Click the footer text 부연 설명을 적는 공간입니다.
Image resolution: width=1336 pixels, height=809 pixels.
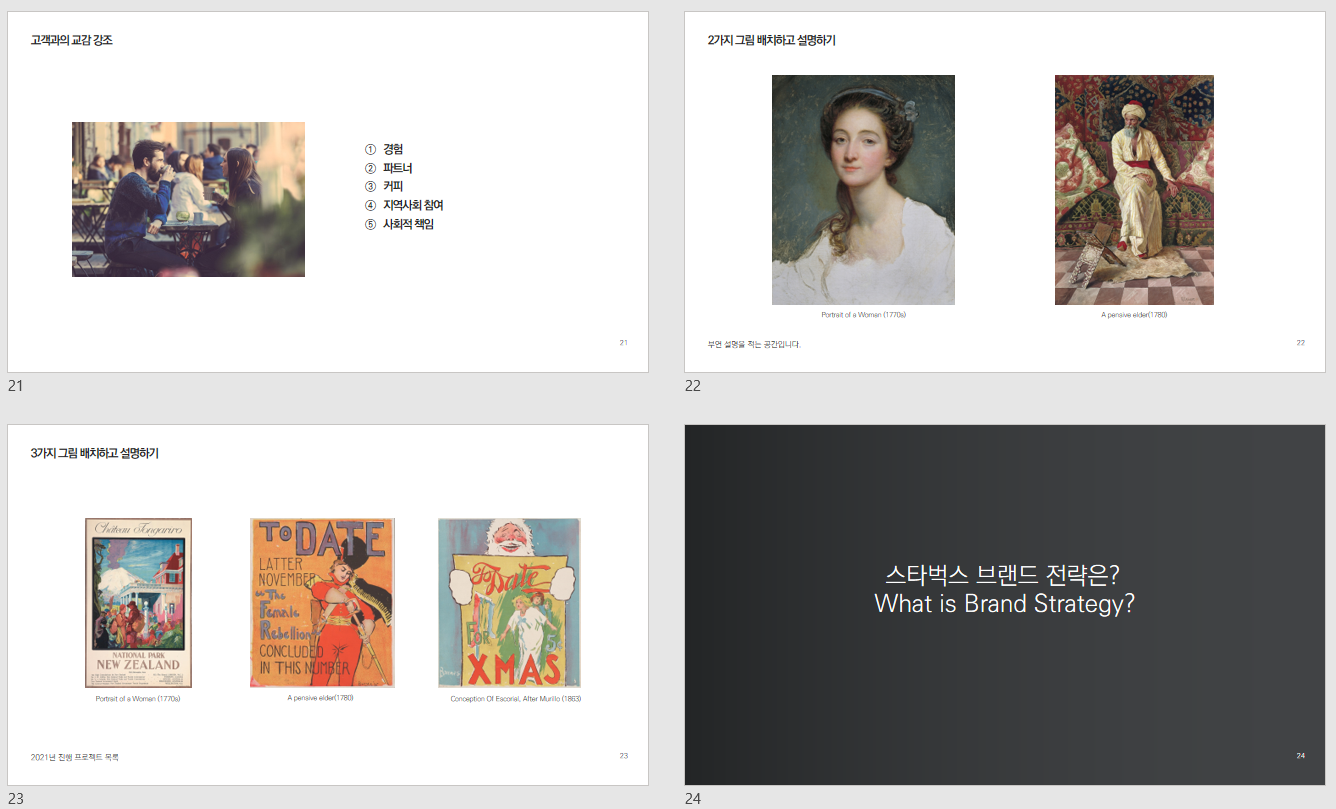click(754, 345)
